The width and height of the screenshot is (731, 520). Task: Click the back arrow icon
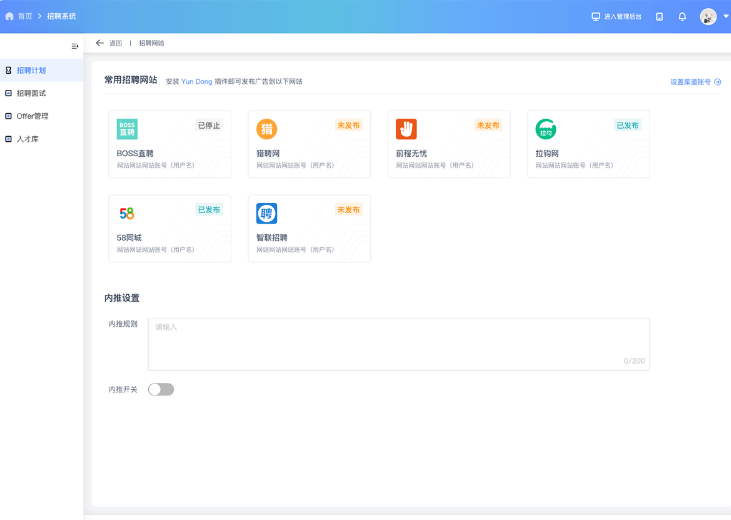pyautogui.click(x=99, y=43)
